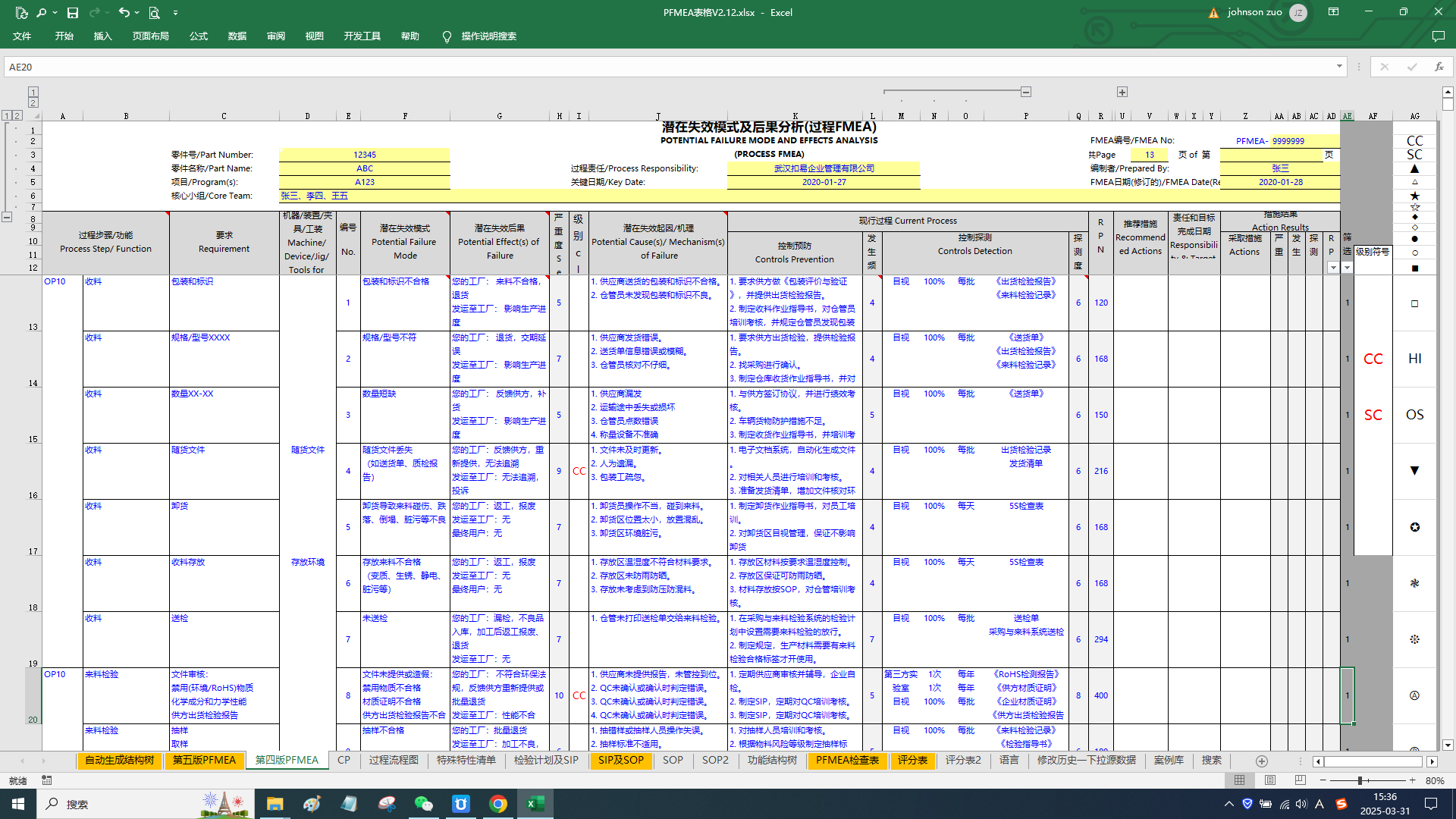The height and width of the screenshot is (819, 1456).
Task: Click the Print Preview icon in the quick access toolbar
Action: pos(154,12)
